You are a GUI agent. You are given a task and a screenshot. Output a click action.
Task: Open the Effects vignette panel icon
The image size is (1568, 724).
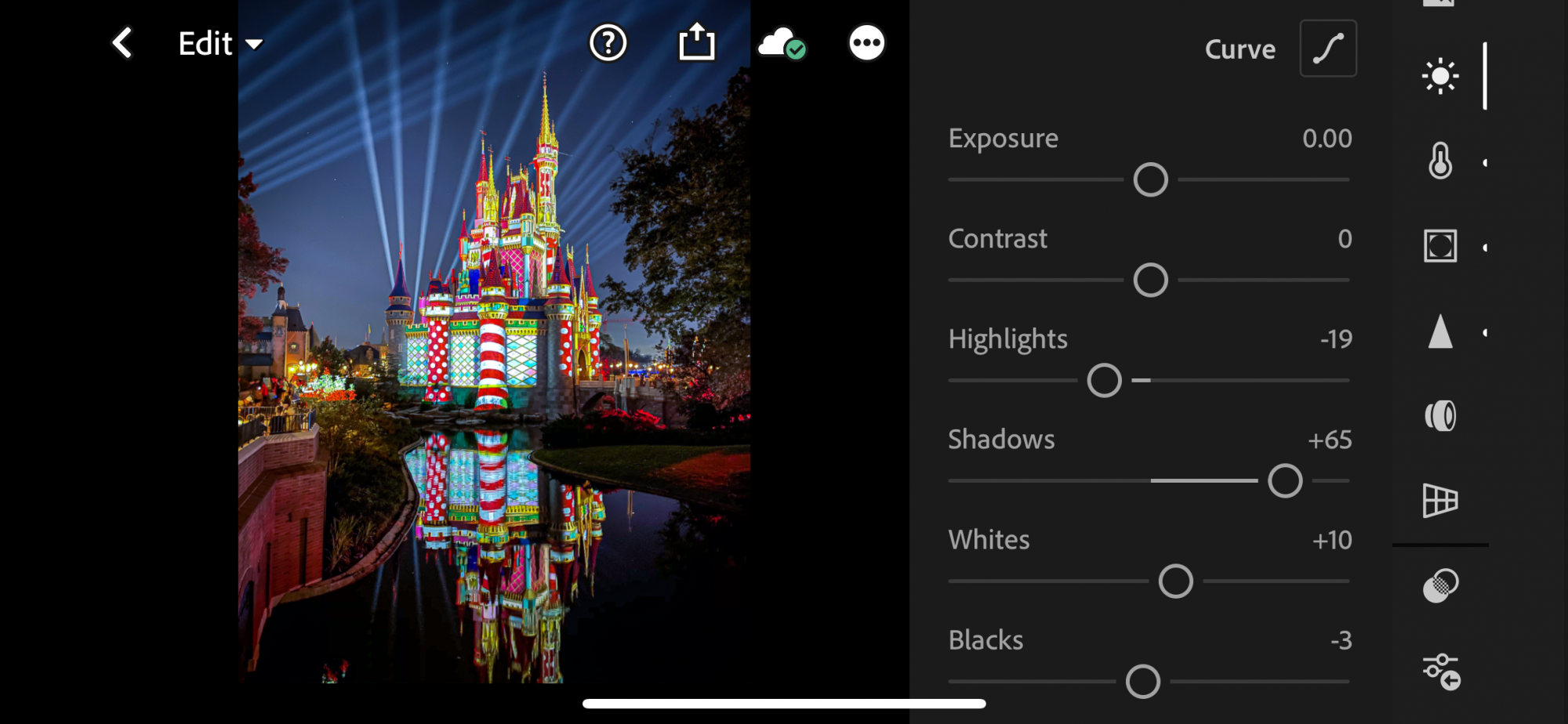click(x=1440, y=246)
